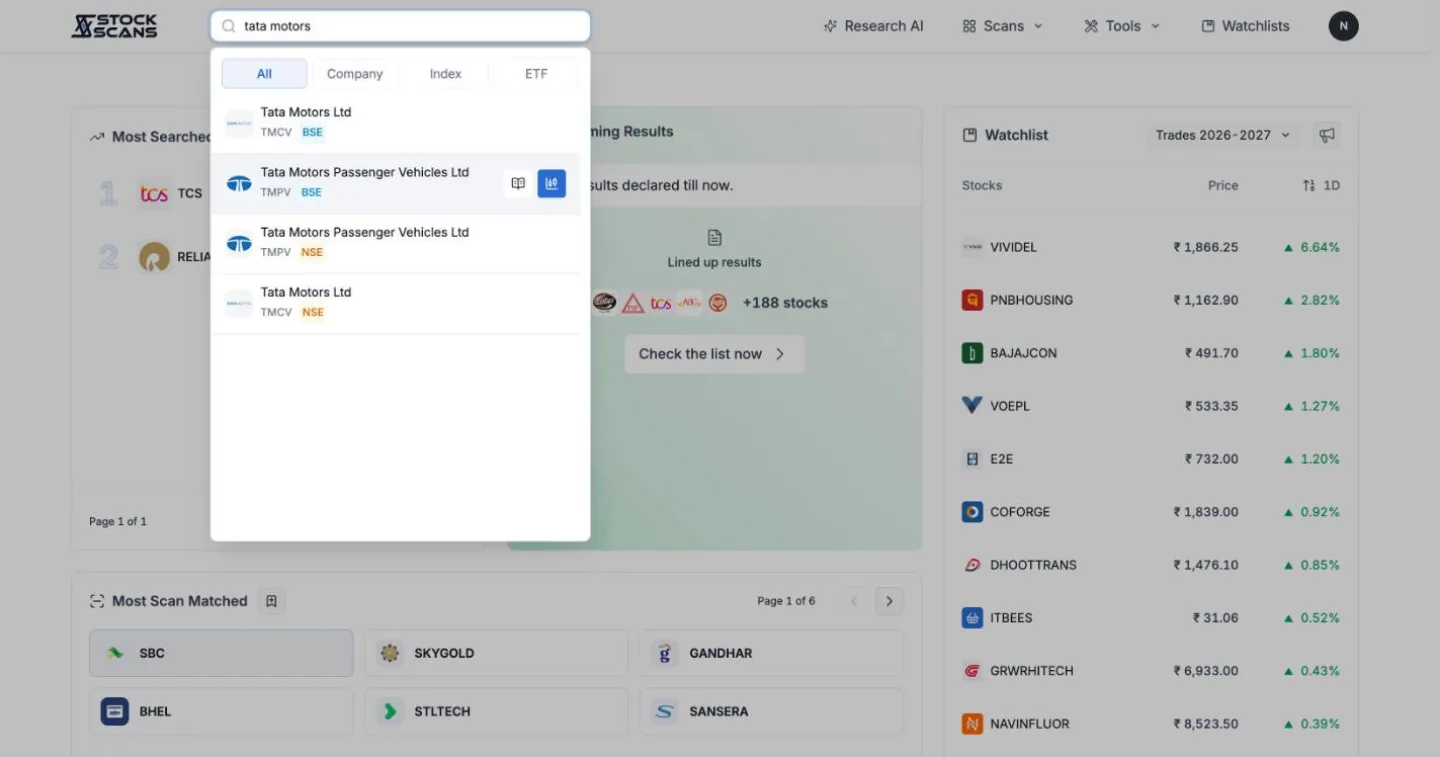Click the VIVIDEL stock logo
The width and height of the screenshot is (1440, 757).
(972, 247)
